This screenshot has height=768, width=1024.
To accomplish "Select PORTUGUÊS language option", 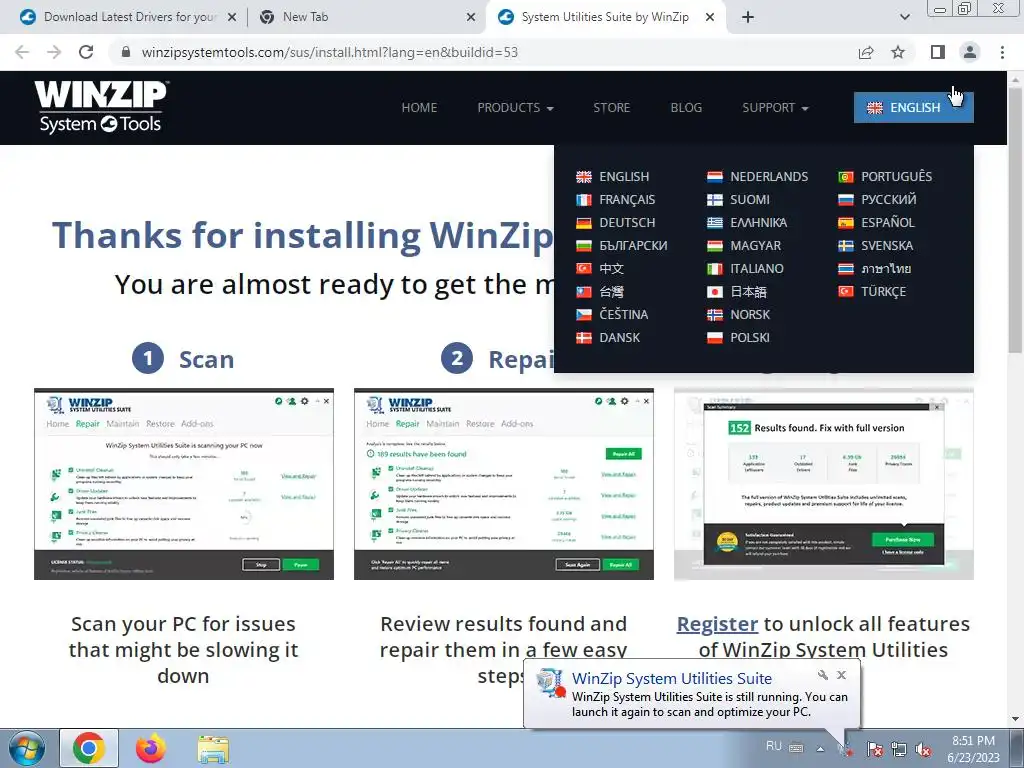I will pos(885,176).
